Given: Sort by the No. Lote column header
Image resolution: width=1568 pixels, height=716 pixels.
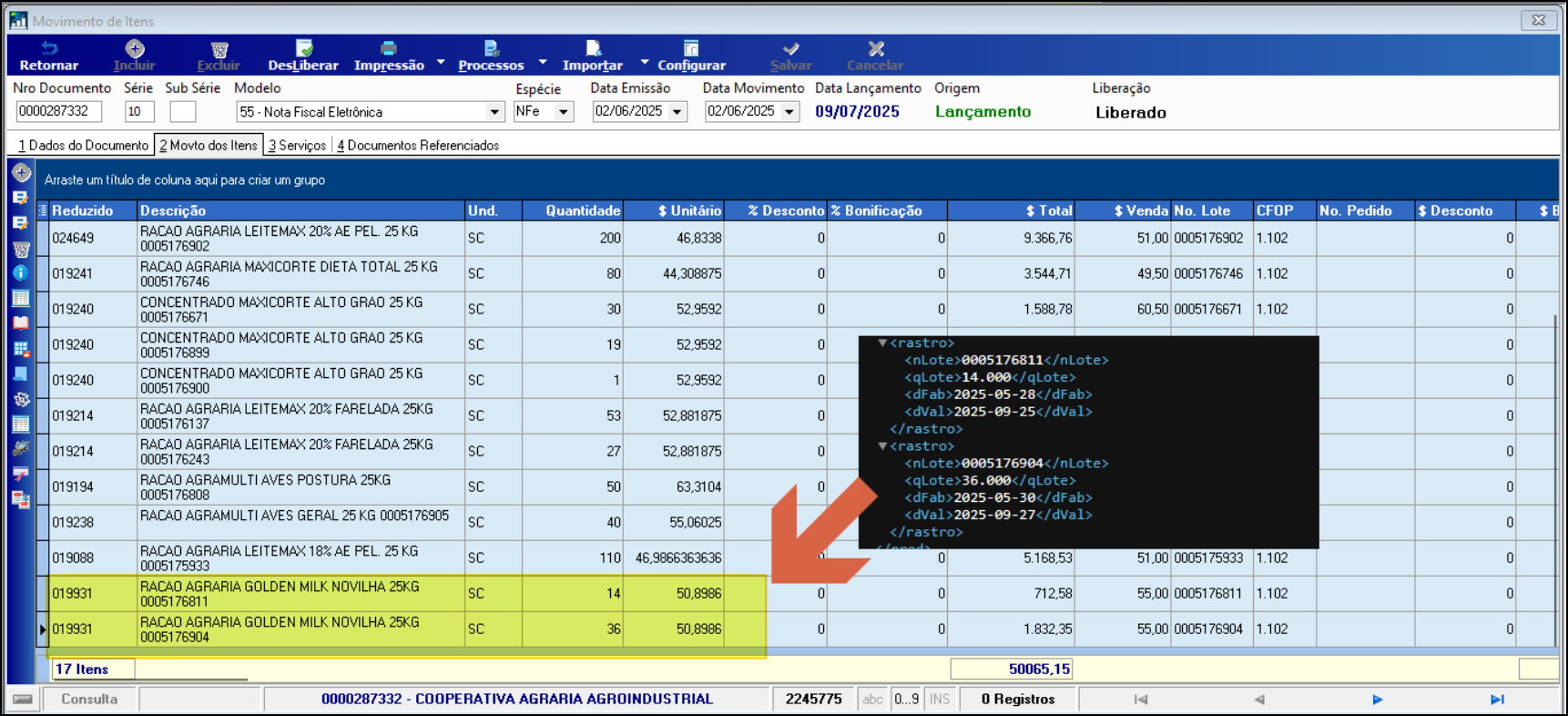Looking at the screenshot, I should pyautogui.click(x=1212, y=210).
